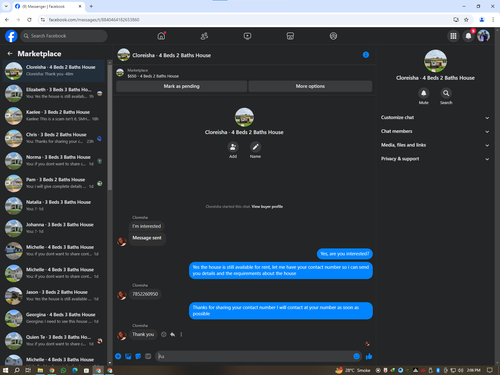Go back using the arrow beside Marketplace
The image size is (500, 375).
click(10, 54)
